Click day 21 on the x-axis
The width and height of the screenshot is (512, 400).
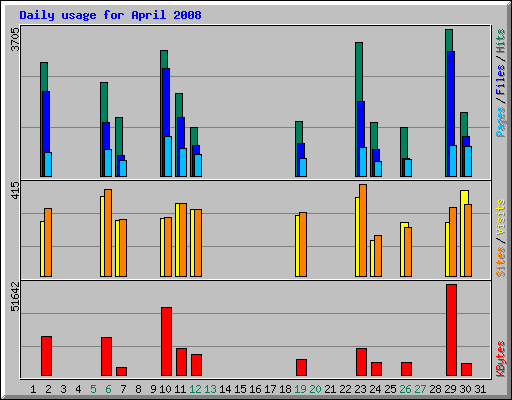pos(330,389)
